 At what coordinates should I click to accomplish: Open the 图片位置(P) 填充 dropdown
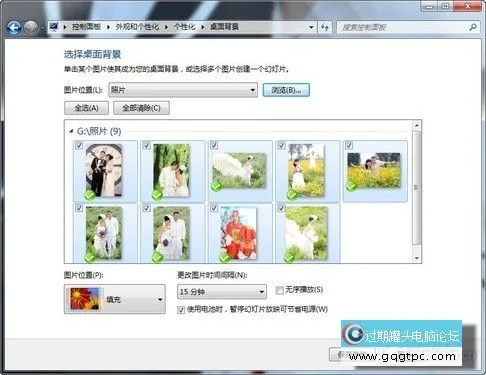click(115, 299)
